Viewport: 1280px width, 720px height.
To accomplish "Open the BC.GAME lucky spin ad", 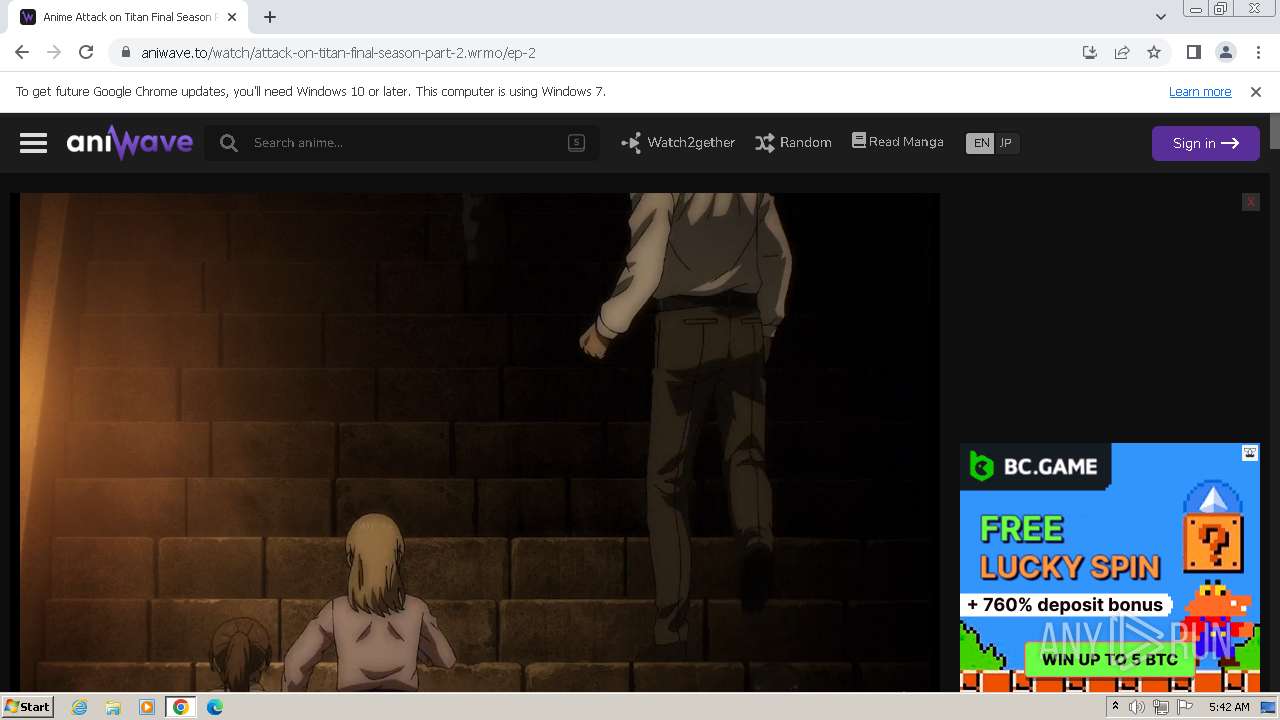I will pos(1109,567).
